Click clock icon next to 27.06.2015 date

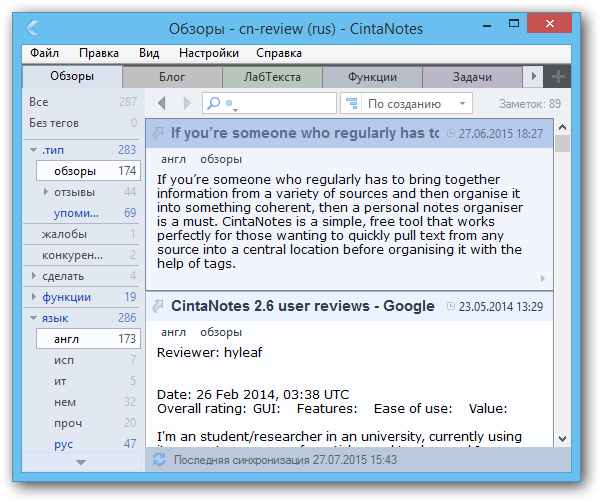coord(452,133)
